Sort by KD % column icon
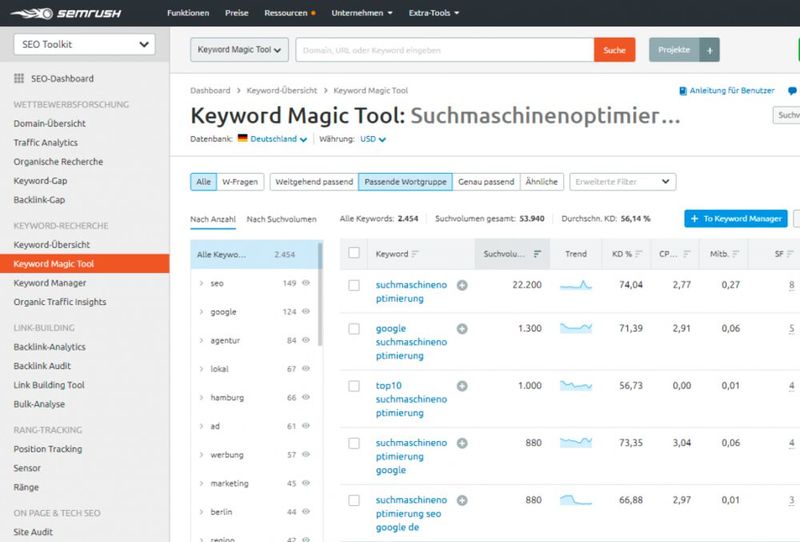 click(x=638, y=254)
